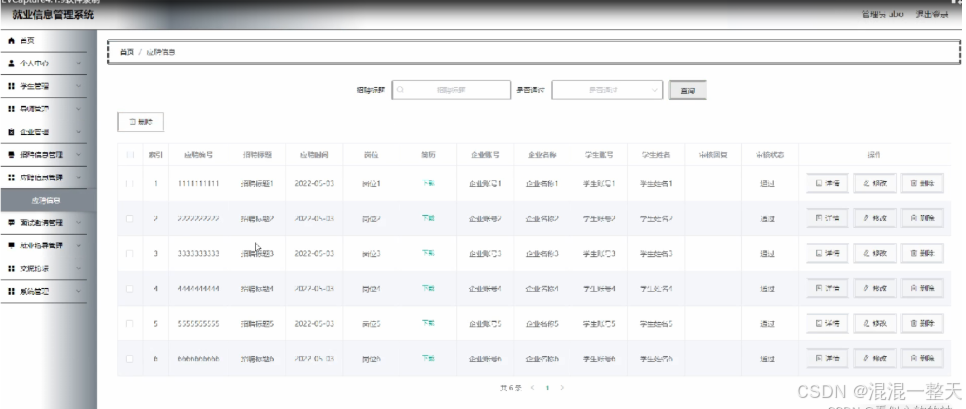This screenshot has height=409, width=966.
Task: Click 修改 for the 招聘标题2 row
Action: coord(875,219)
